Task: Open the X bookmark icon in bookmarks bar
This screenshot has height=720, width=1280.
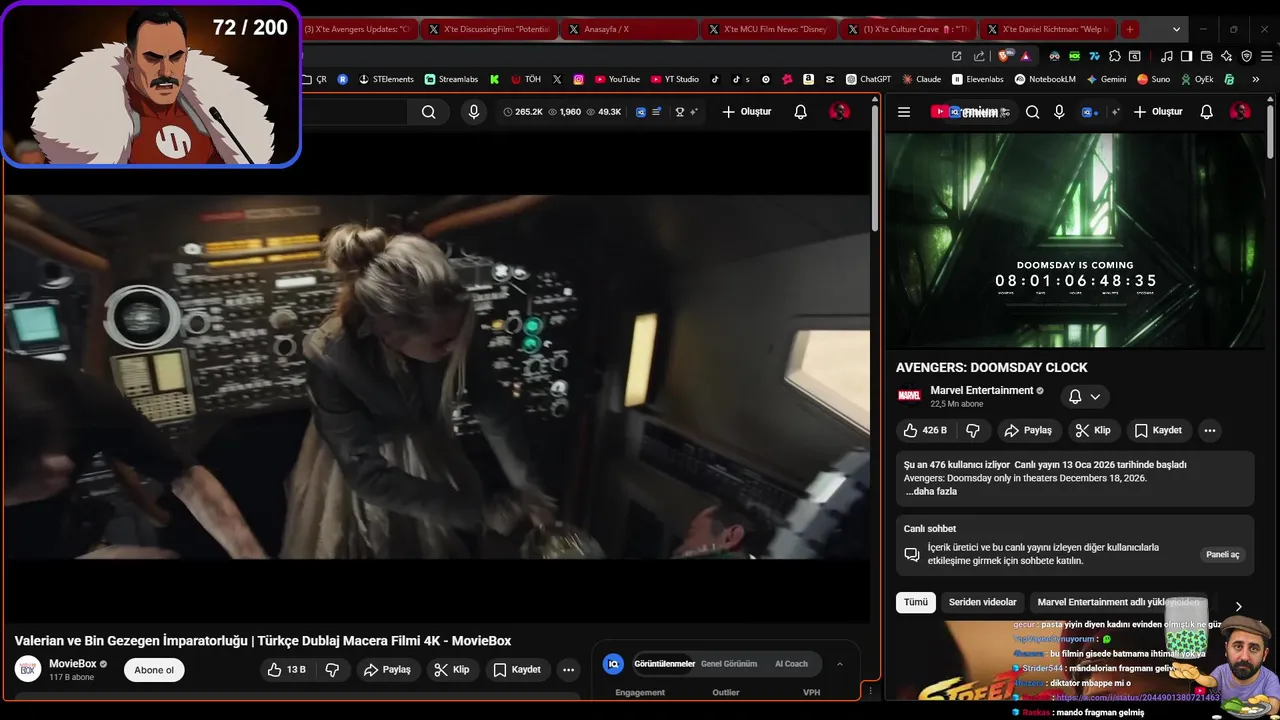Action: pos(557,79)
